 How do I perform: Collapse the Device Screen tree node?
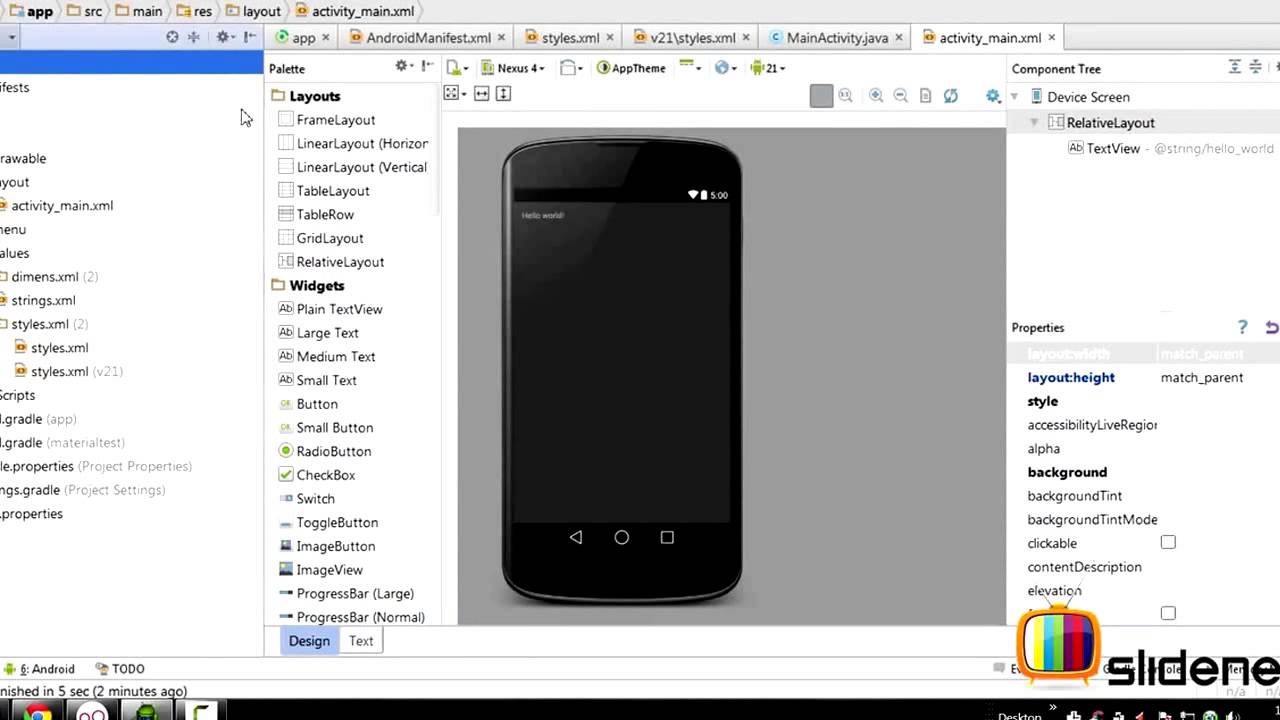point(1014,97)
